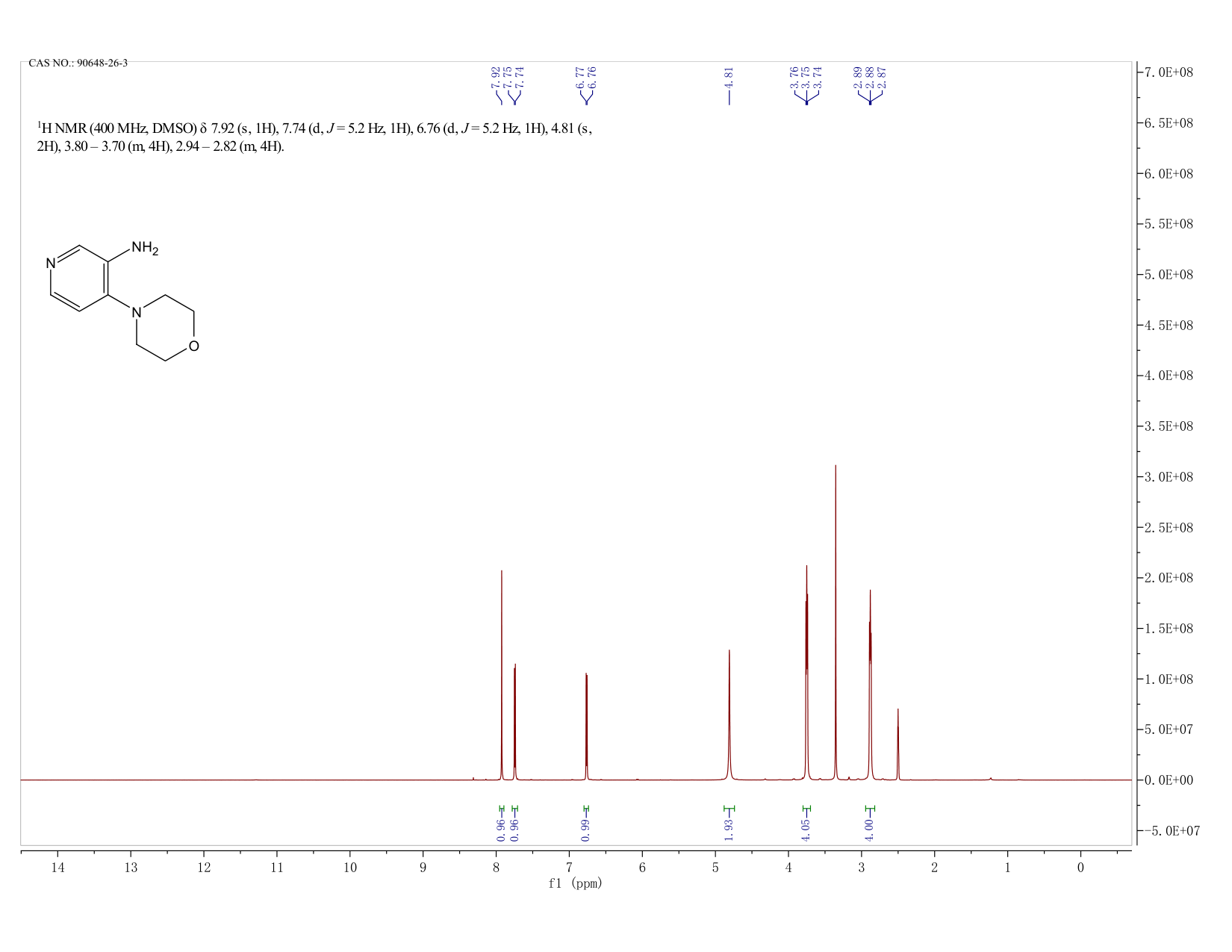This screenshot has width=1232, height=952.
Task: Click the DMSO solvent peak at 2.50 ppm
Action: click(x=897, y=744)
